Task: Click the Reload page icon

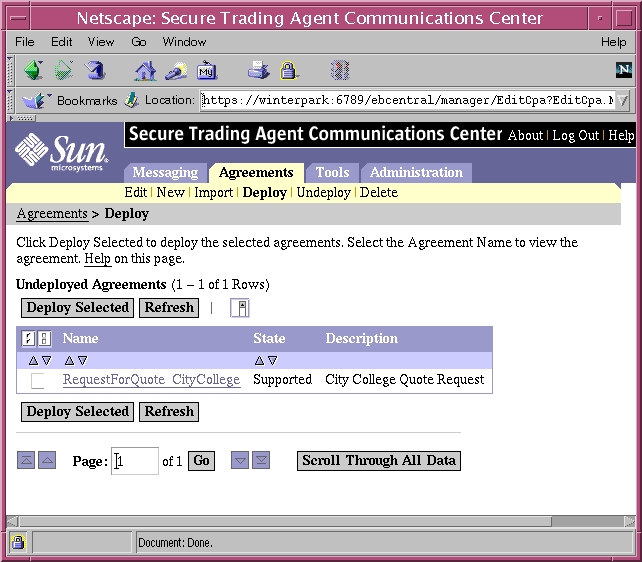Action: pyautogui.click(x=95, y=70)
